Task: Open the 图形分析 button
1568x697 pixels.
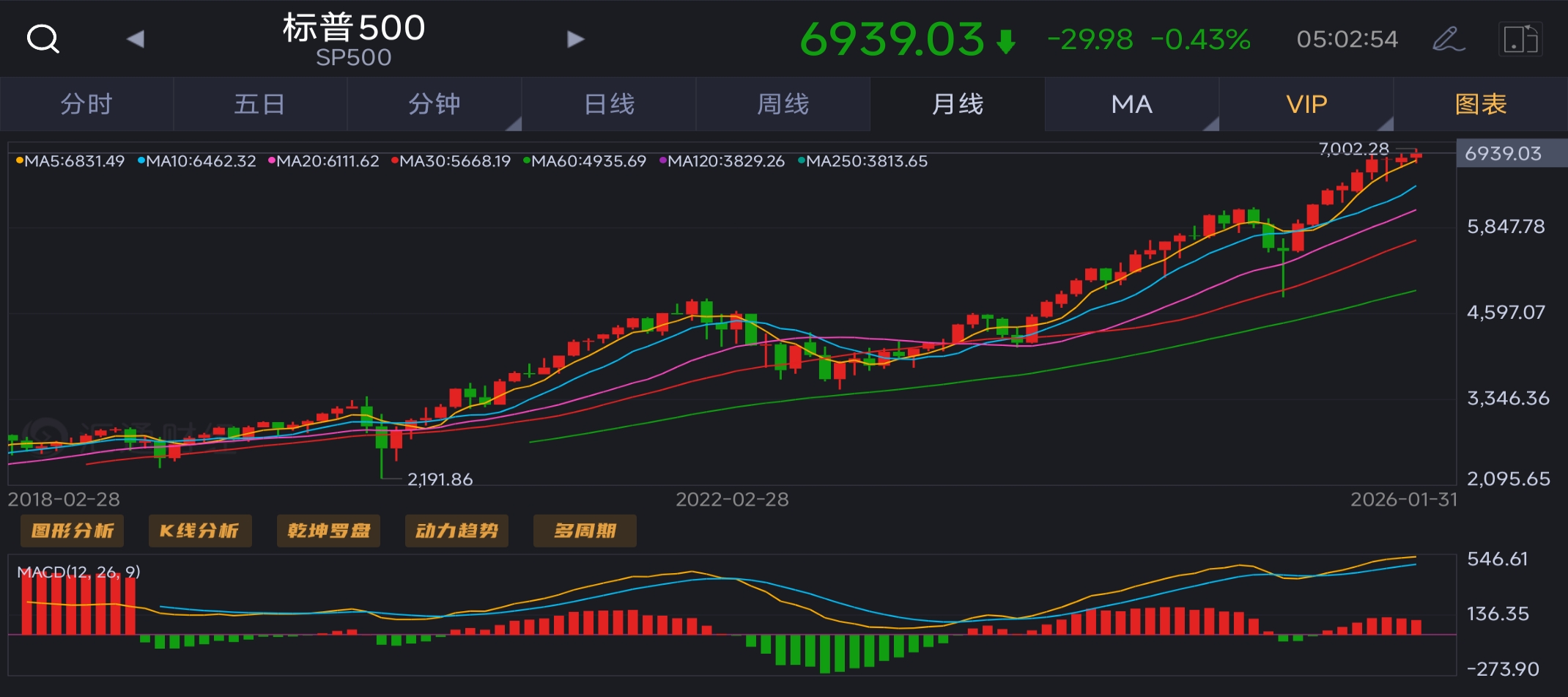Action: [73, 531]
